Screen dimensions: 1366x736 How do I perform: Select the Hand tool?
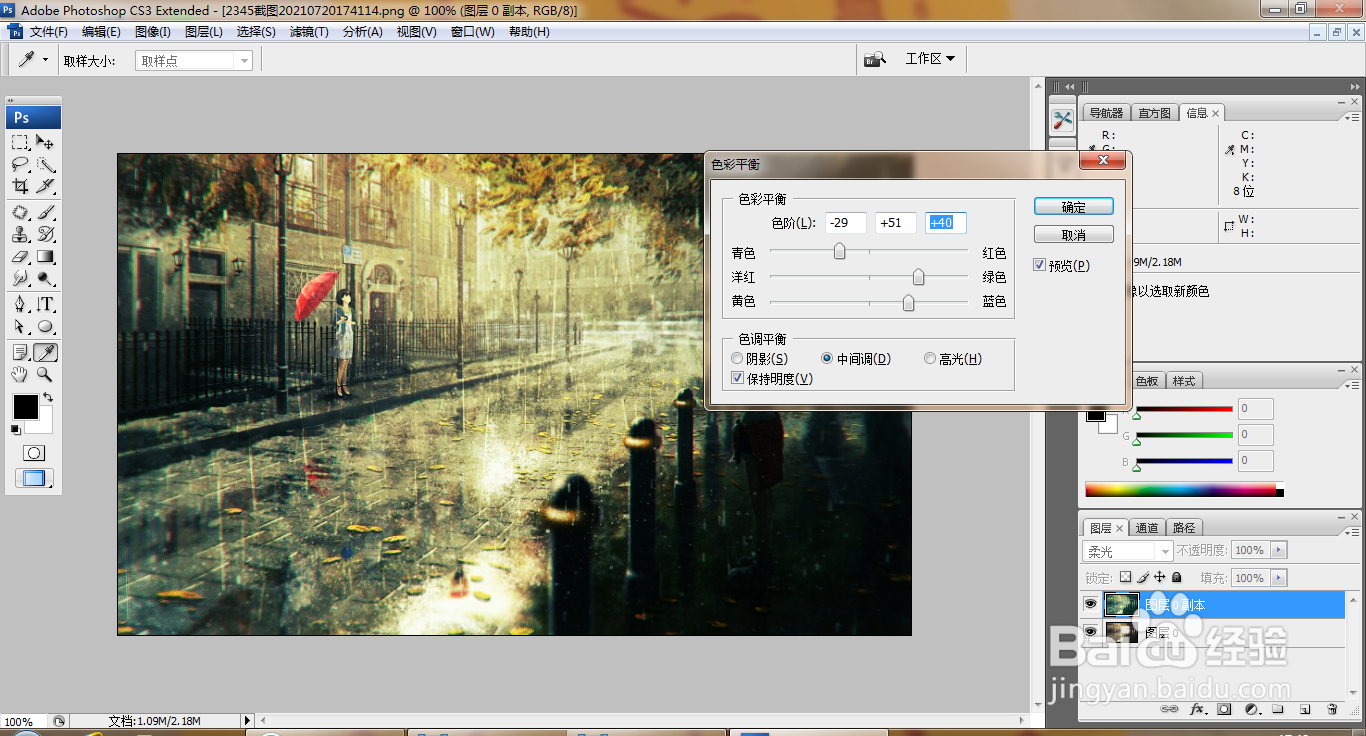click(x=20, y=374)
